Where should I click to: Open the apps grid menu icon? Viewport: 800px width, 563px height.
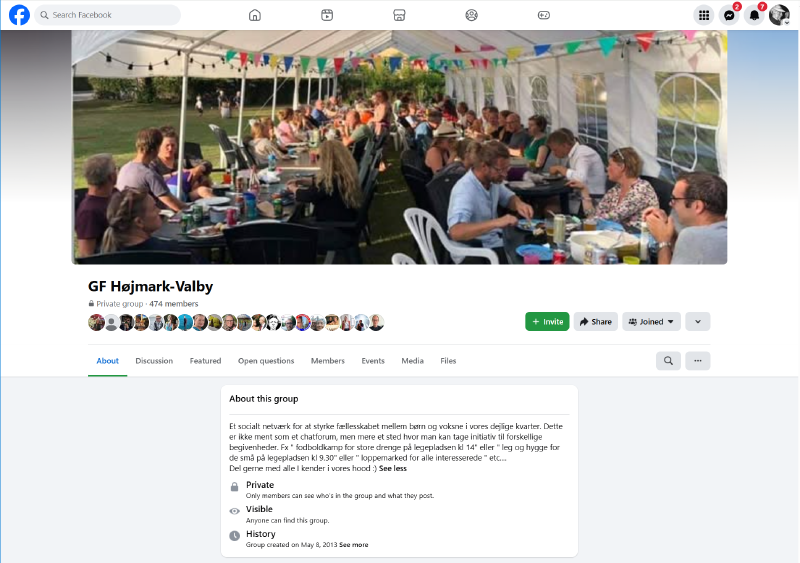click(x=704, y=15)
